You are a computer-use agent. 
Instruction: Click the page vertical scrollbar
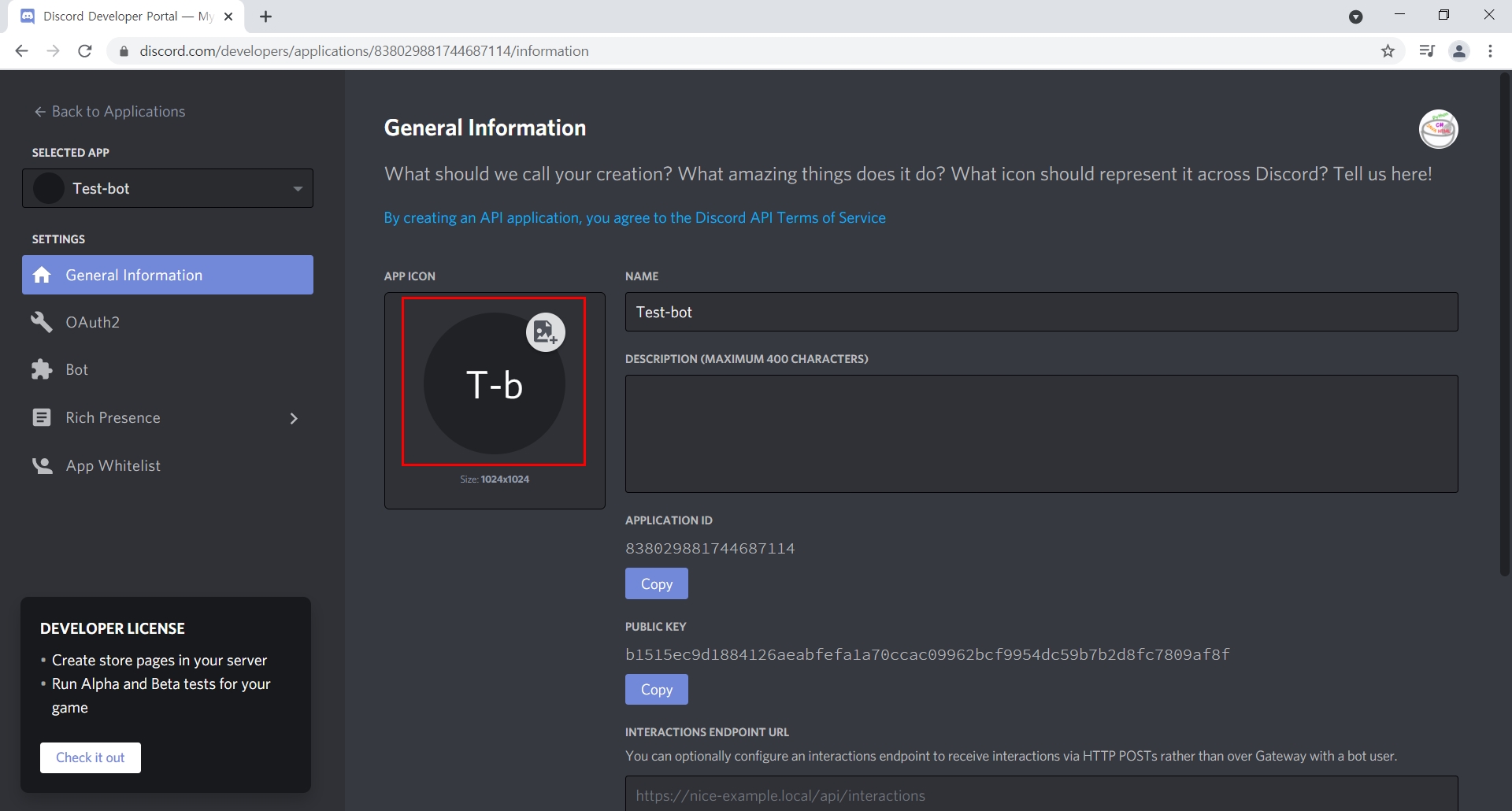tap(1504, 324)
